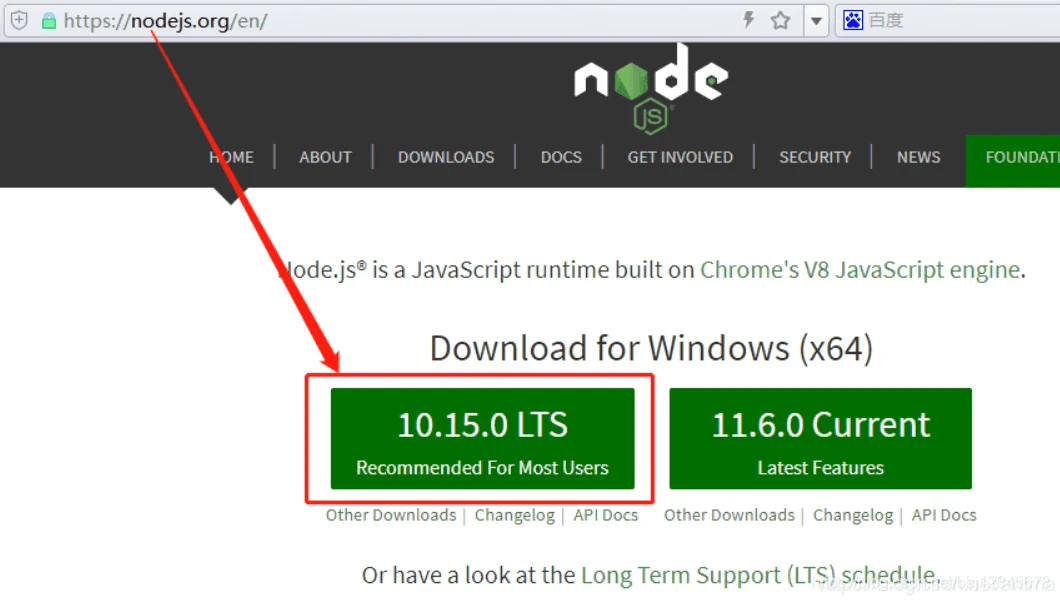Open the DOCS nav item
Image resolution: width=1060 pixels, height=601 pixels.
tap(561, 158)
